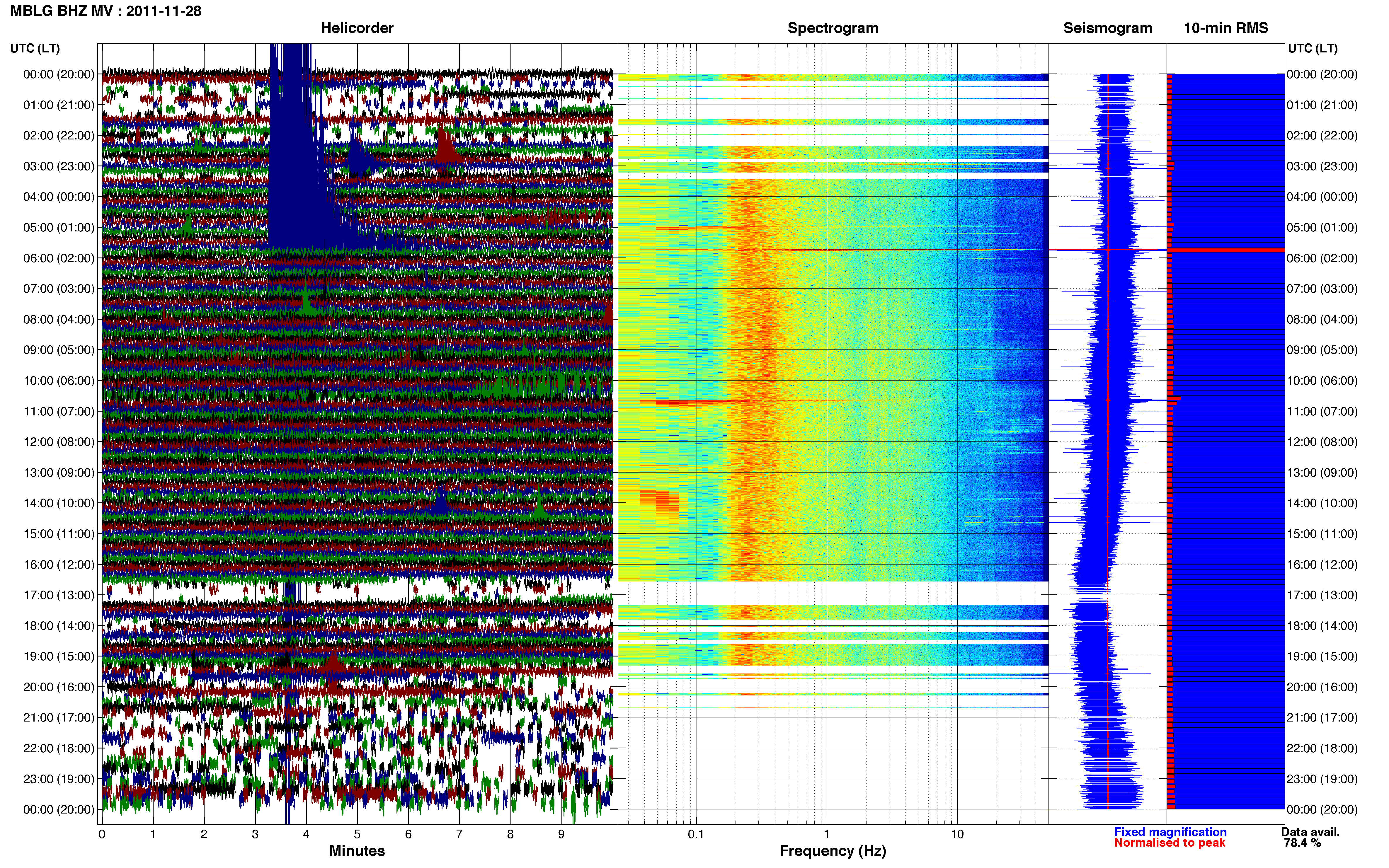
Task: Select the right '12:00 (08:00)' time label
Action: point(1322,442)
